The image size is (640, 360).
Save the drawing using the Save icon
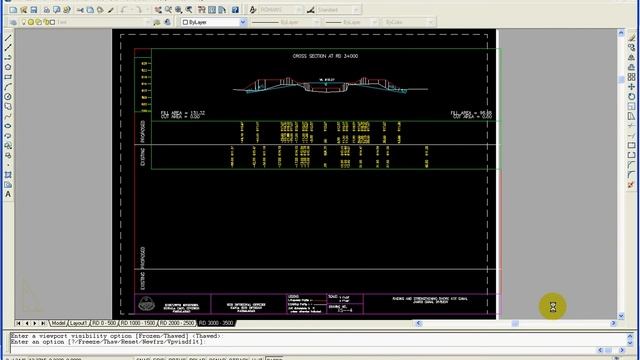(34, 9)
